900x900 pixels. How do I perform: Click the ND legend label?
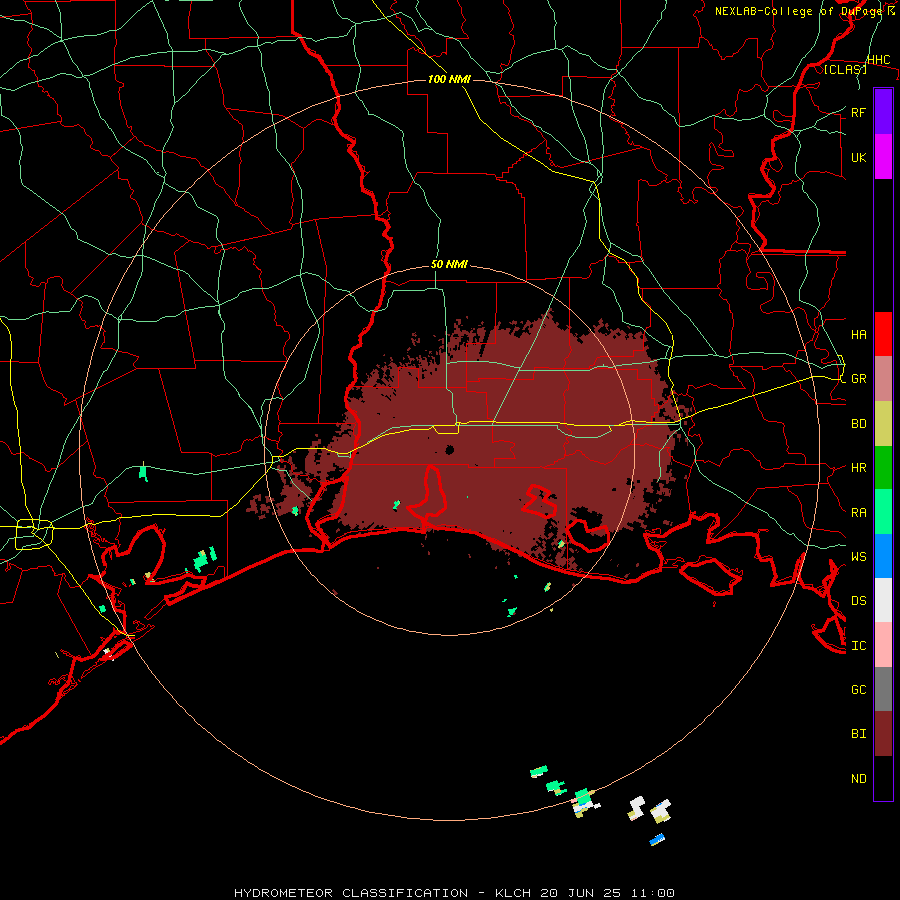[x=858, y=778]
